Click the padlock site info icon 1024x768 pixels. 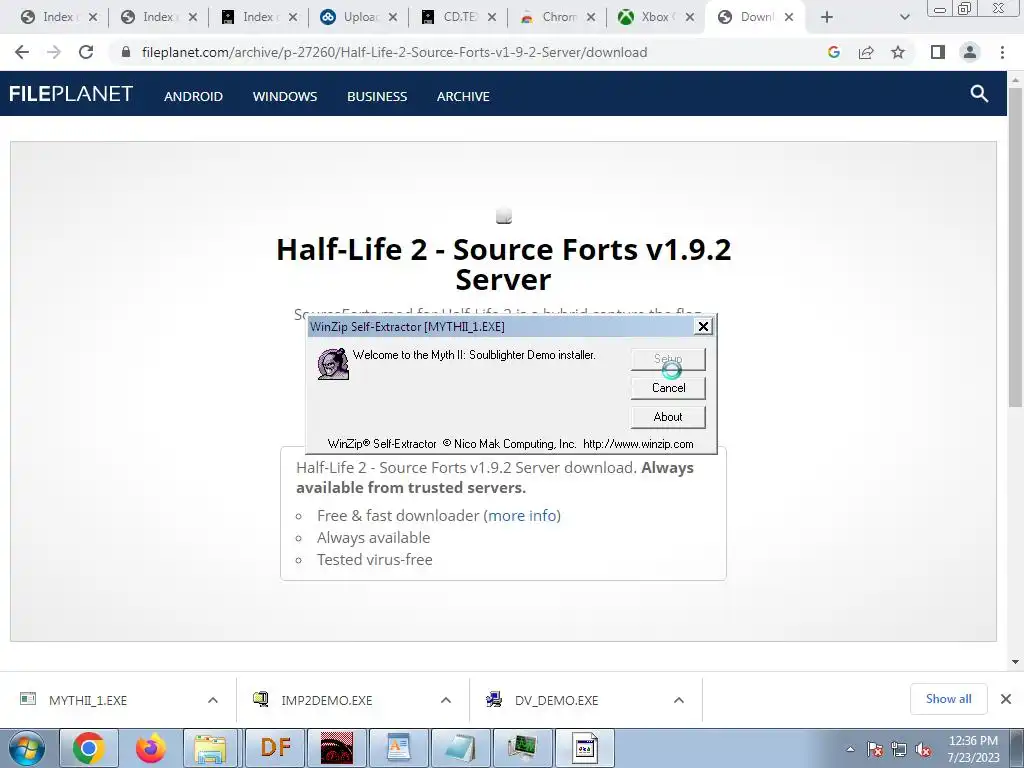coord(126,52)
